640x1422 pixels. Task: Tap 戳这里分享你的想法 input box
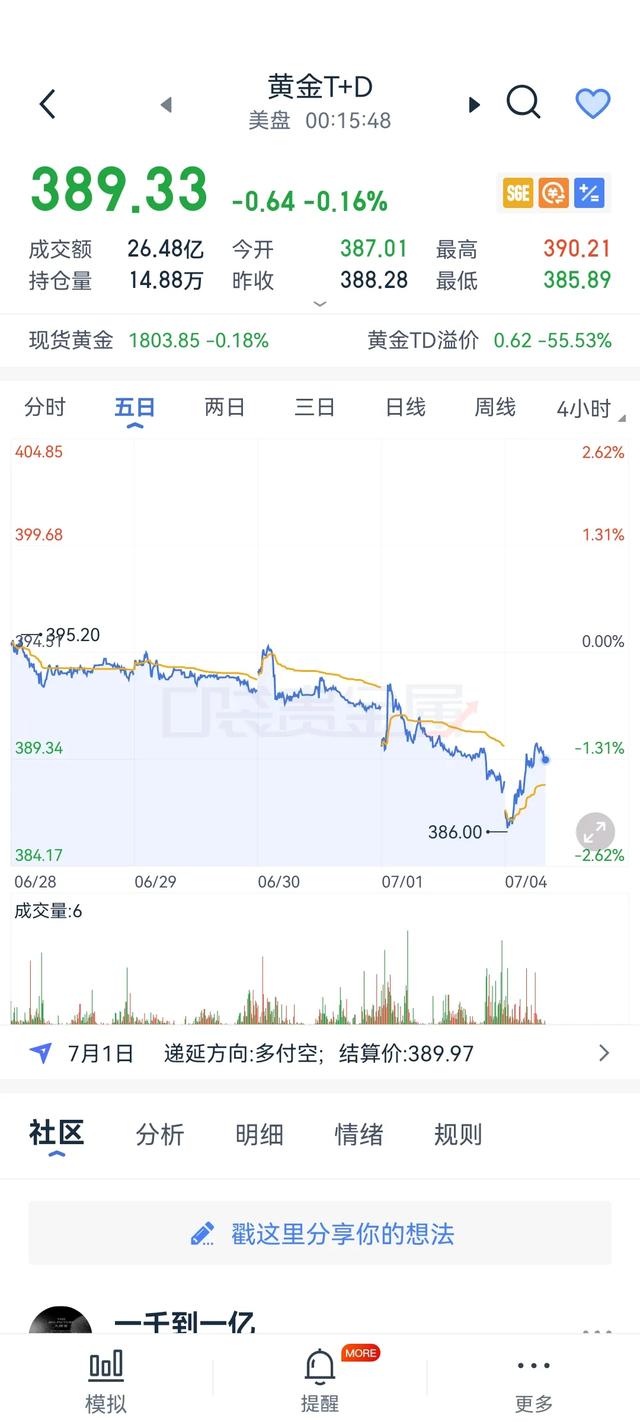coord(320,1234)
